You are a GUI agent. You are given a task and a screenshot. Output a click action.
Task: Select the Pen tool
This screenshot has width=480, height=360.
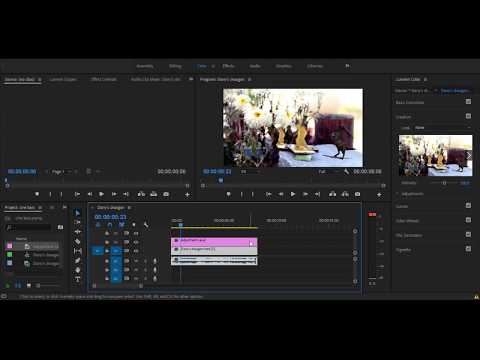click(x=78, y=260)
